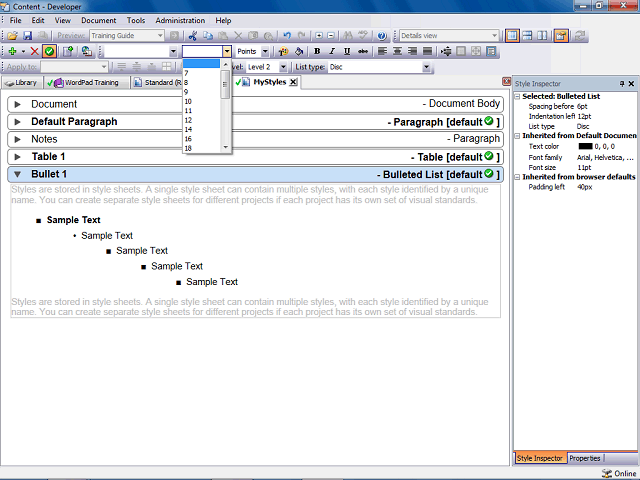Expand the Notes style row
This screenshot has height=480, width=640.
(18, 140)
